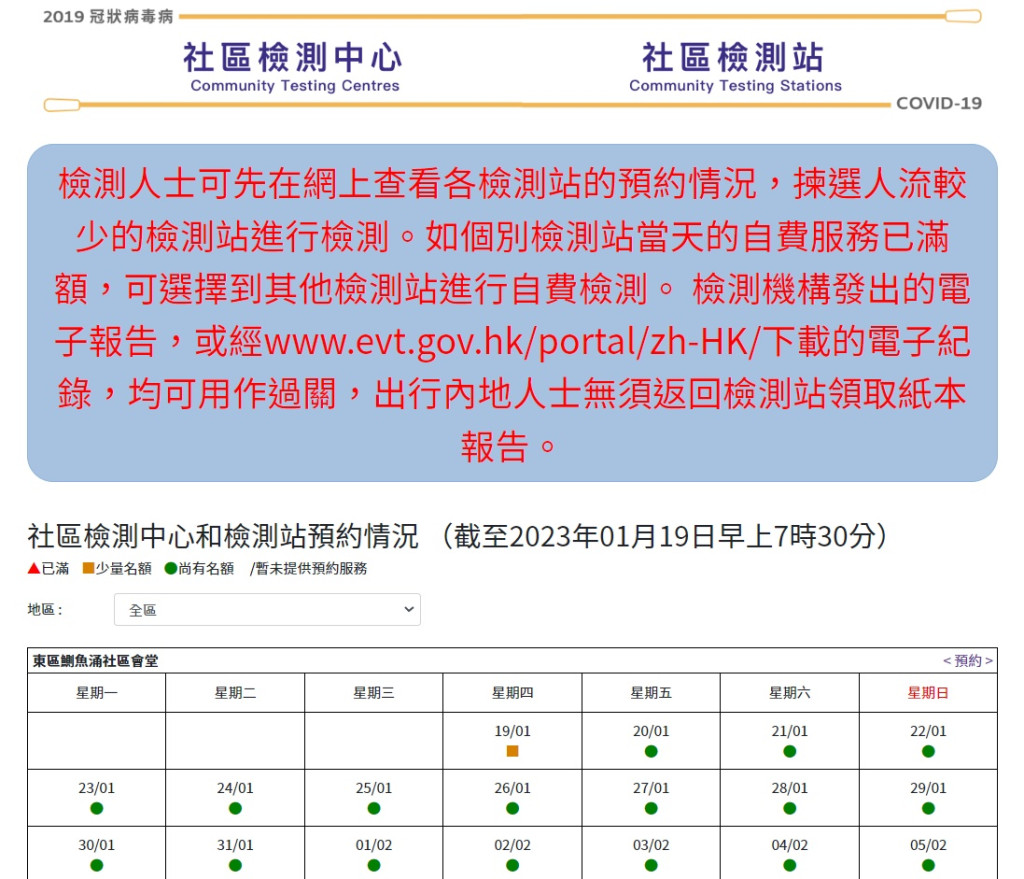Click the blue notice box with red text
The image size is (1024, 879).
coord(512,312)
